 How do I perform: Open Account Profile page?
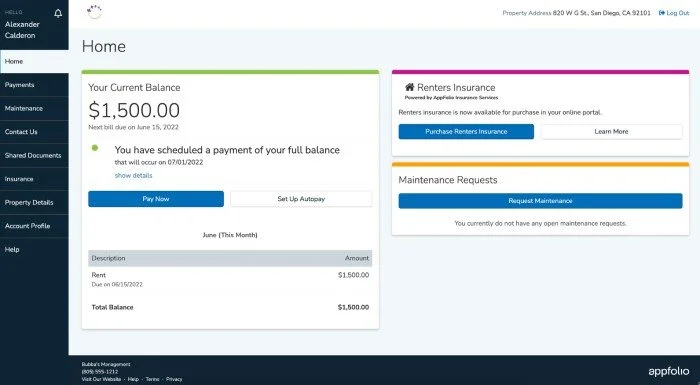34,226
